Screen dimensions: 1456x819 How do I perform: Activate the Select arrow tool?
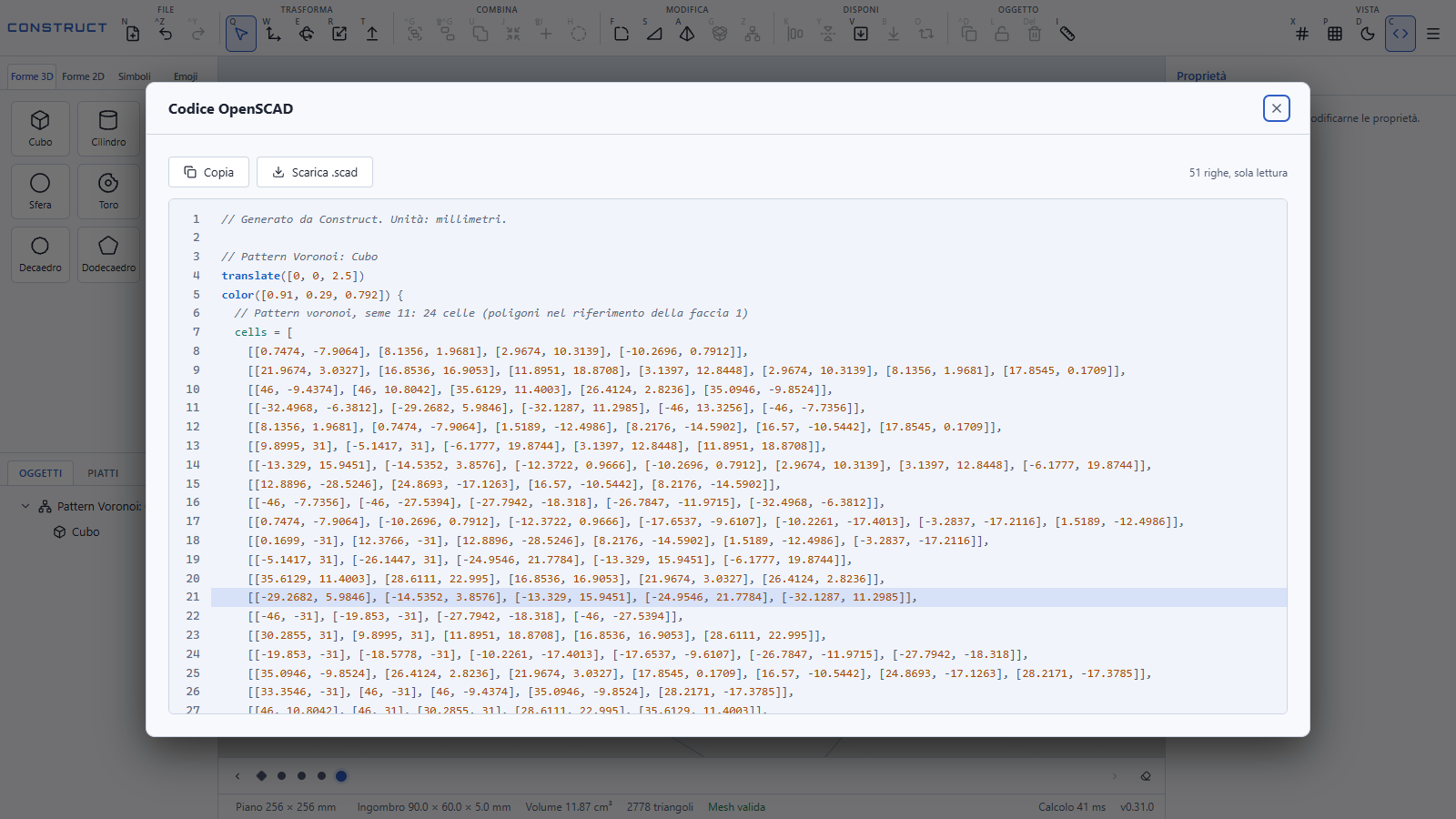(x=241, y=34)
